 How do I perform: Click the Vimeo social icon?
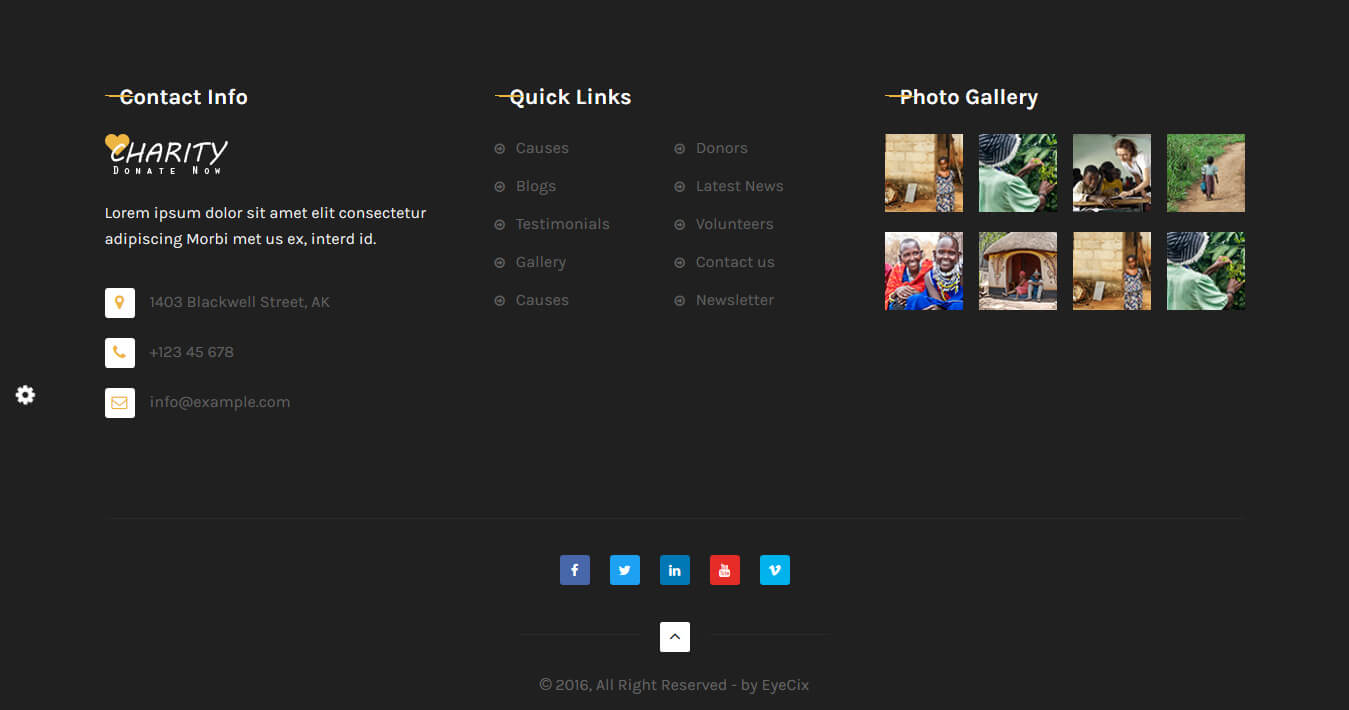coord(774,570)
